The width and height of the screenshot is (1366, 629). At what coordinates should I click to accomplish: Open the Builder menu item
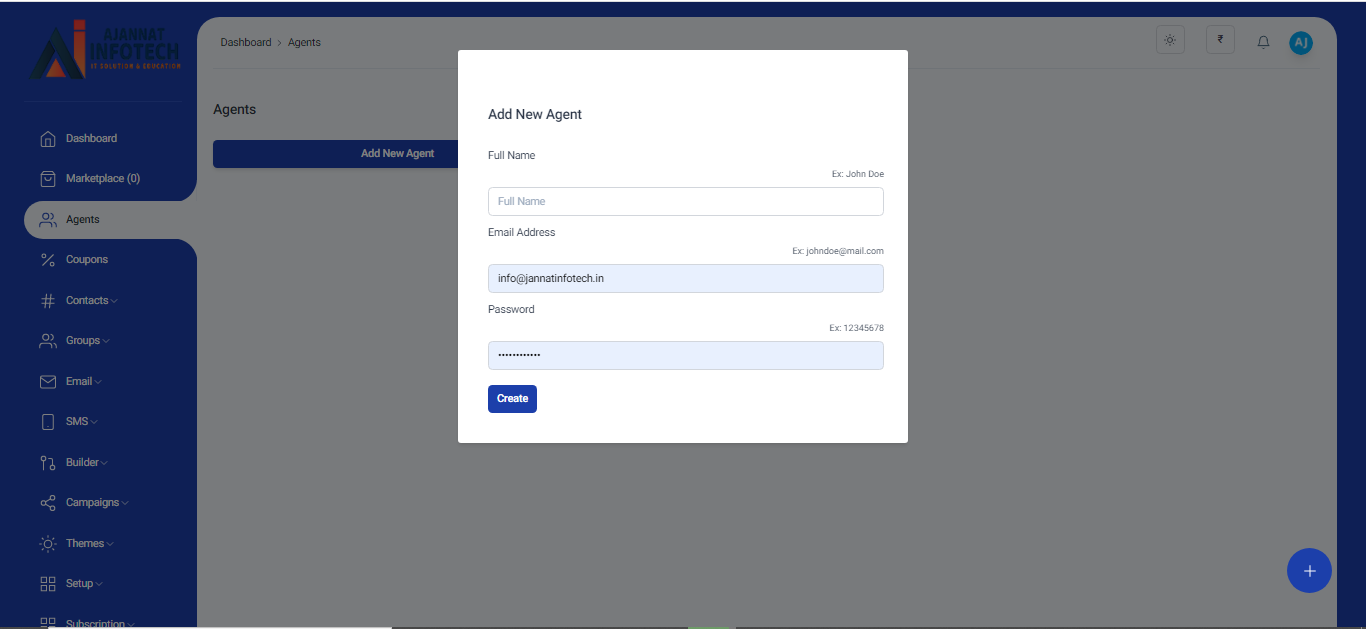[86, 462]
